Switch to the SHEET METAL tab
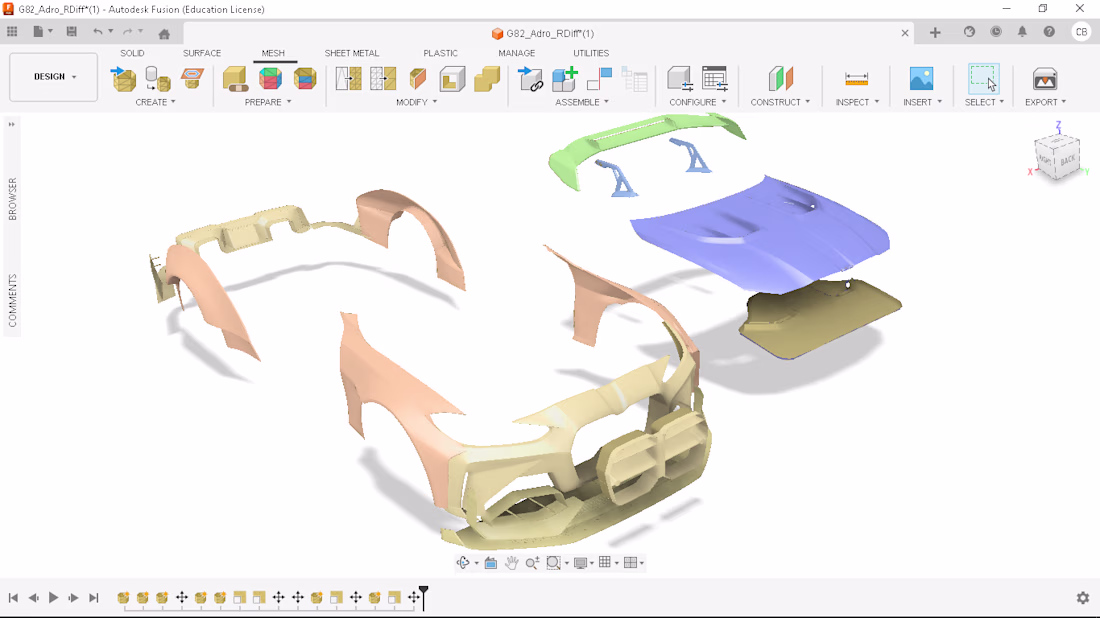Viewport: 1100px width, 618px height. (351, 53)
